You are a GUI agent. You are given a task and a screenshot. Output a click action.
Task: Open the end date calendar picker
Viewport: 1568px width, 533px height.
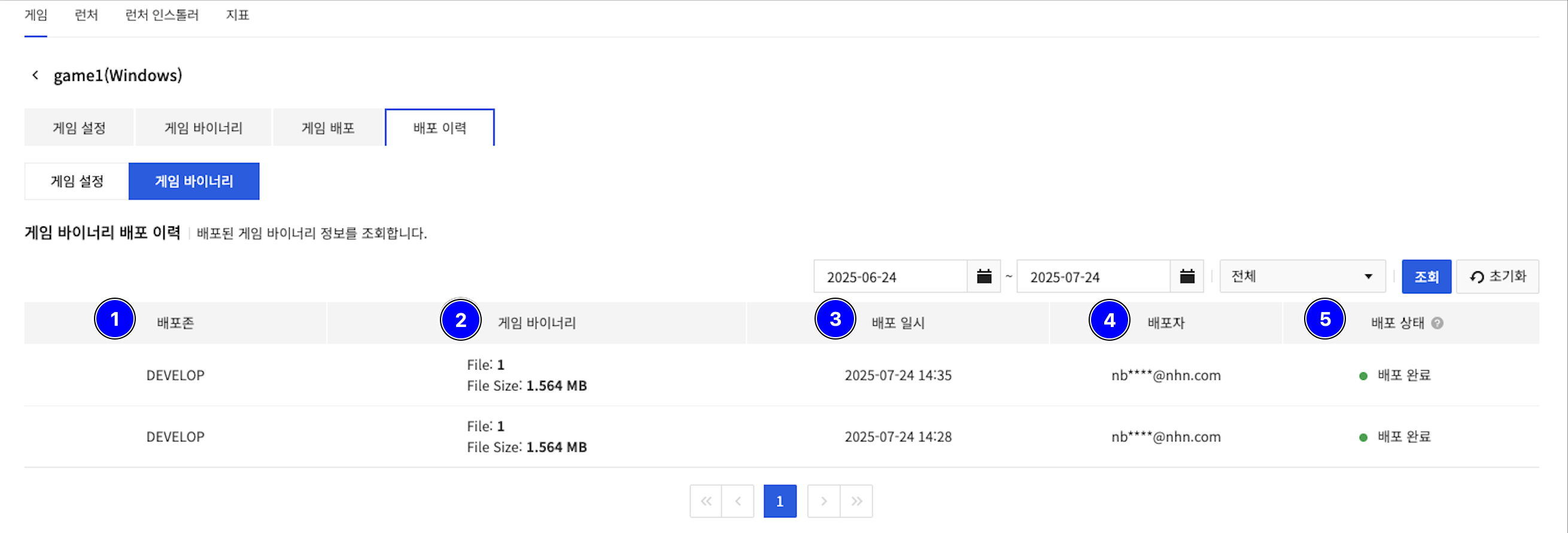coord(1186,277)
